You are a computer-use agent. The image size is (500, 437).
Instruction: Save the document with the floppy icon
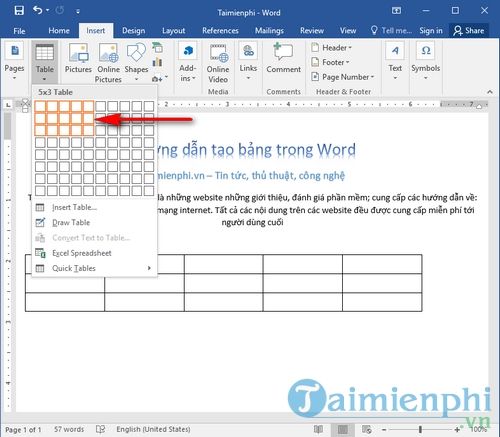pyautogui.click(x=19, y=10)
